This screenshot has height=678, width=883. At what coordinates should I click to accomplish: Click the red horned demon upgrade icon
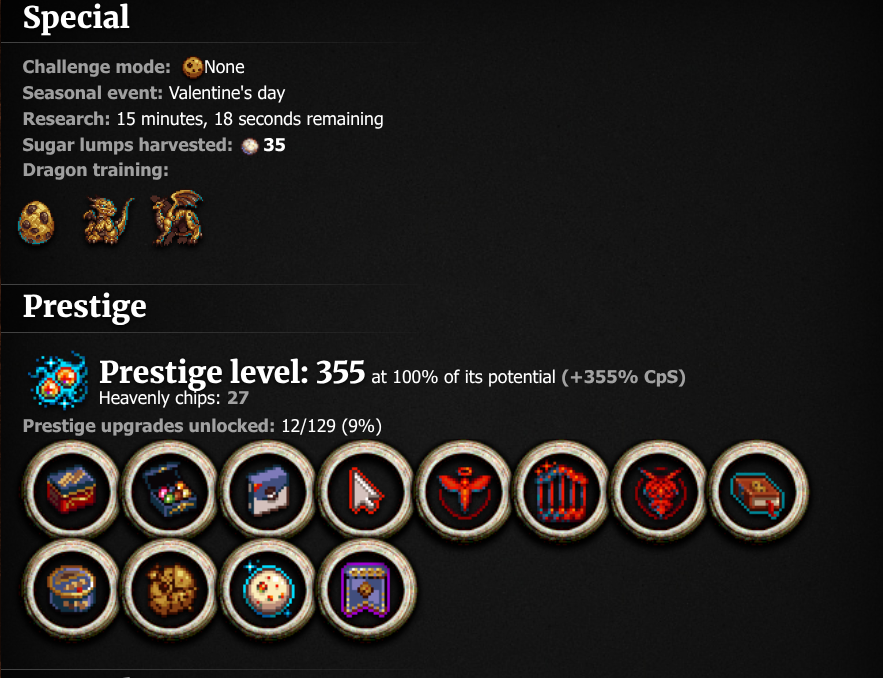click(x=659, y=489)
